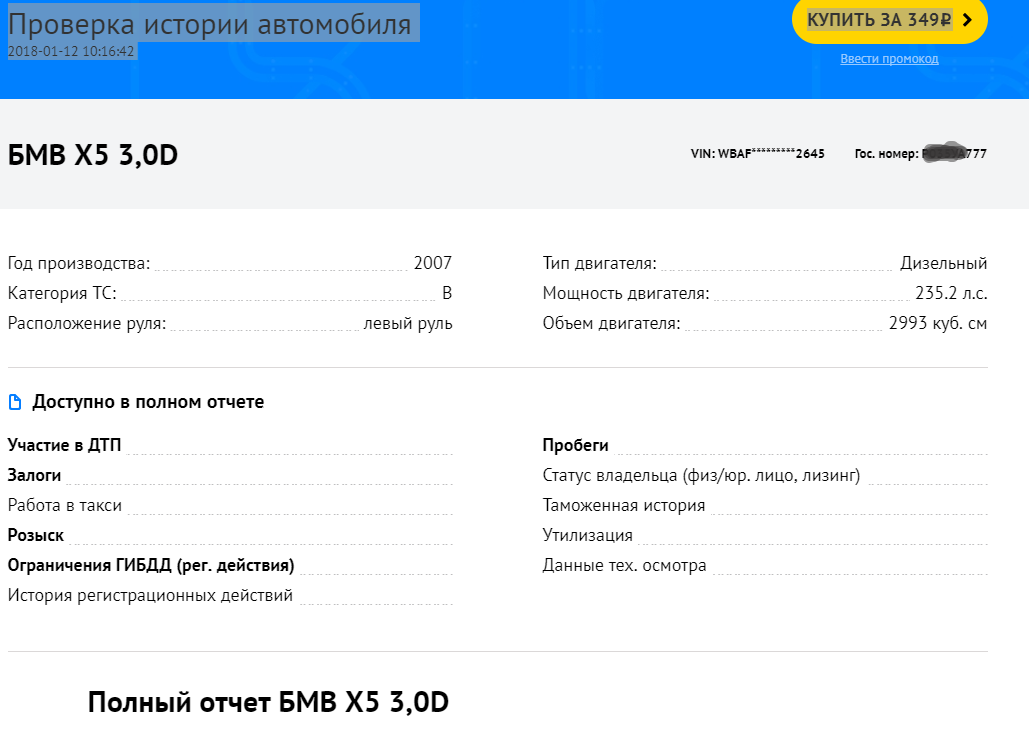
Task: Click the document icon beside 'Доступно в полном отчете'
Action: click(x=14, y=402)
